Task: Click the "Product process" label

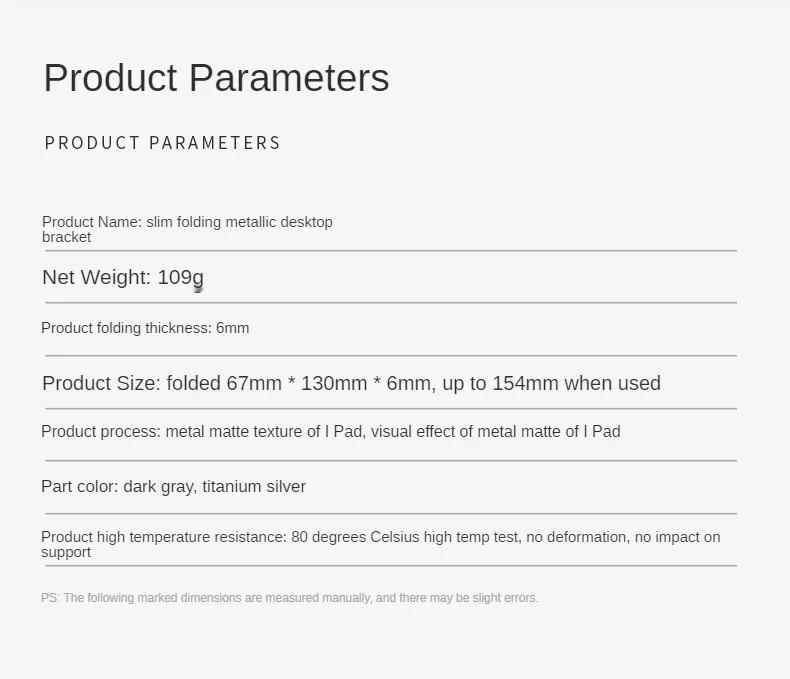Action: 100,431
